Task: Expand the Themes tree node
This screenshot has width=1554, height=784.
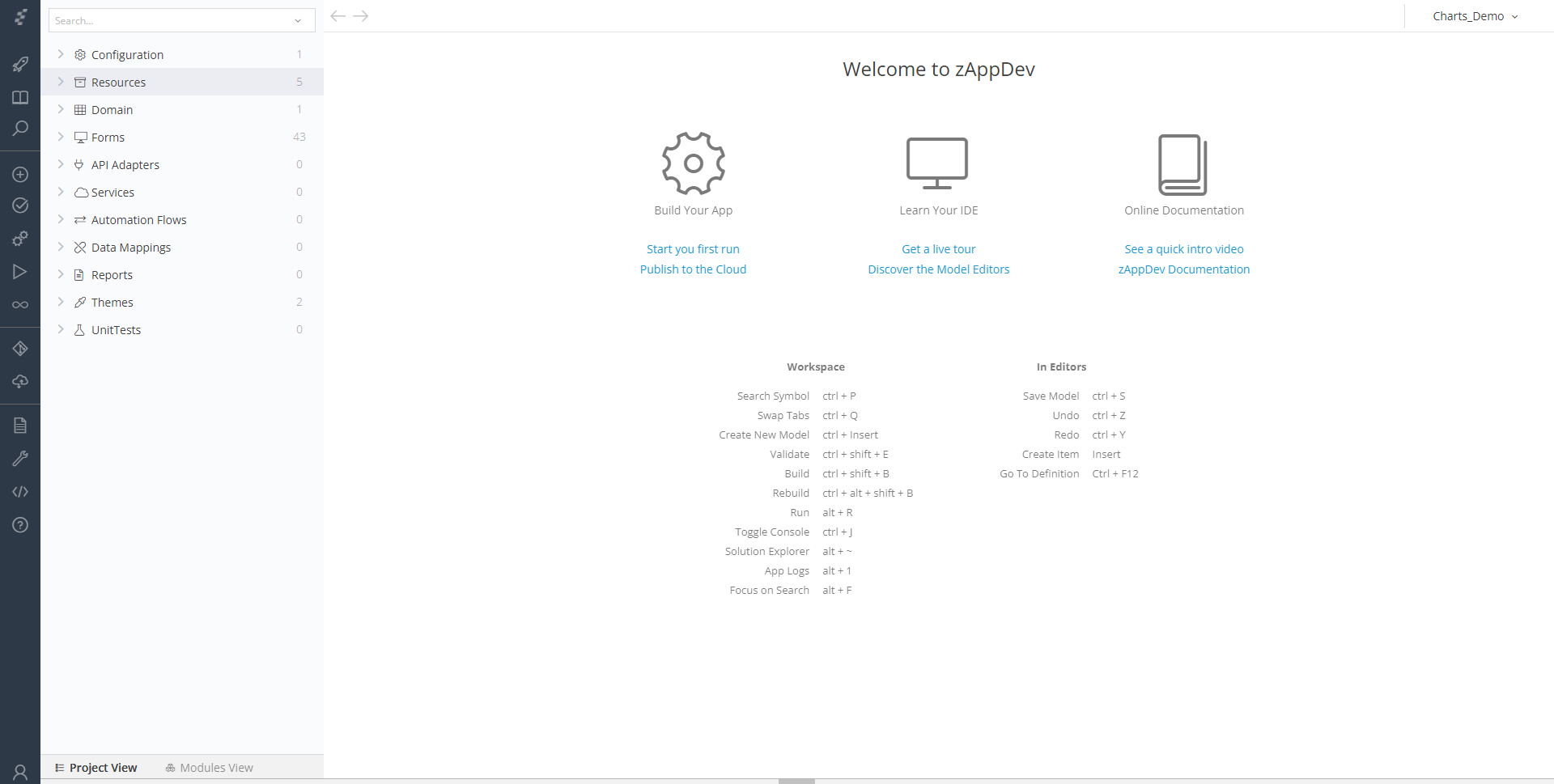Action: tap(61, 302)
